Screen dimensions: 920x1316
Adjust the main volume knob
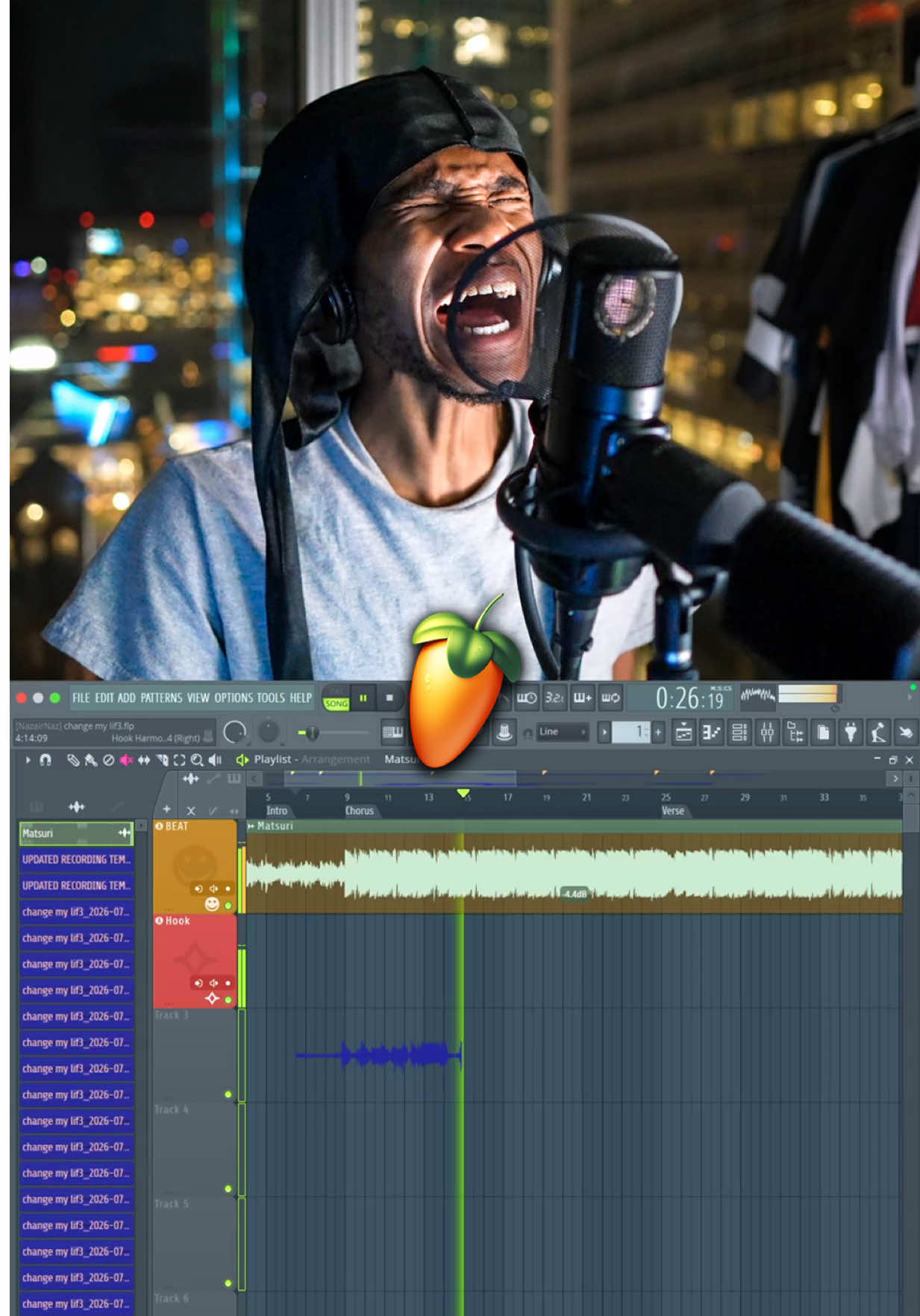[x=235, y=732]
